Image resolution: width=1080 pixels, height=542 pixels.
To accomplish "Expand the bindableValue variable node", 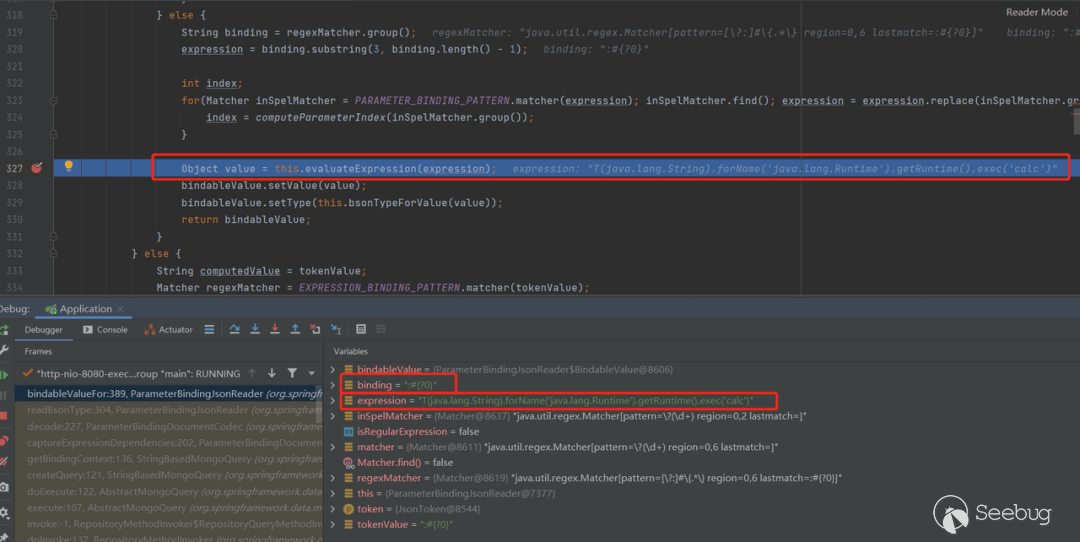I will (x=334, y=370).
